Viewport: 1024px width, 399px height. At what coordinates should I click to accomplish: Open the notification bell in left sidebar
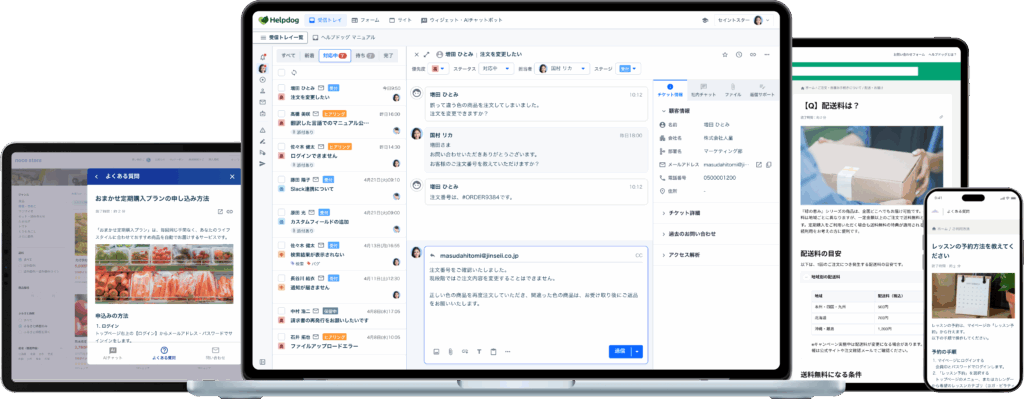point(263,56)
